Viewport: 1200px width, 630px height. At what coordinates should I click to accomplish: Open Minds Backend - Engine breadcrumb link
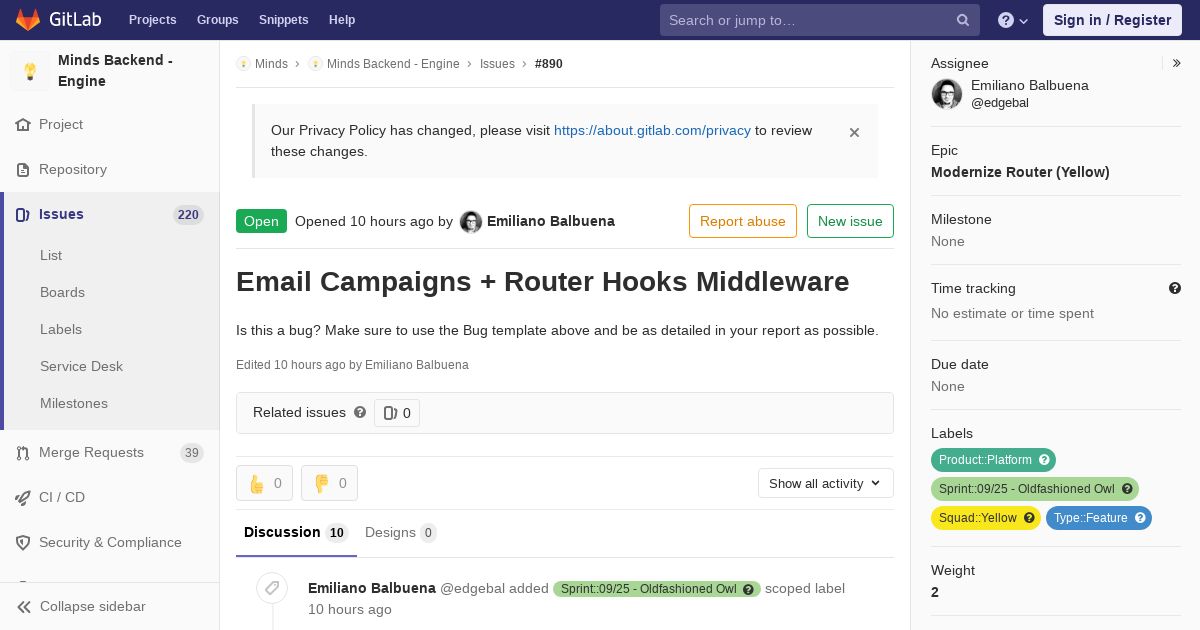393,64
